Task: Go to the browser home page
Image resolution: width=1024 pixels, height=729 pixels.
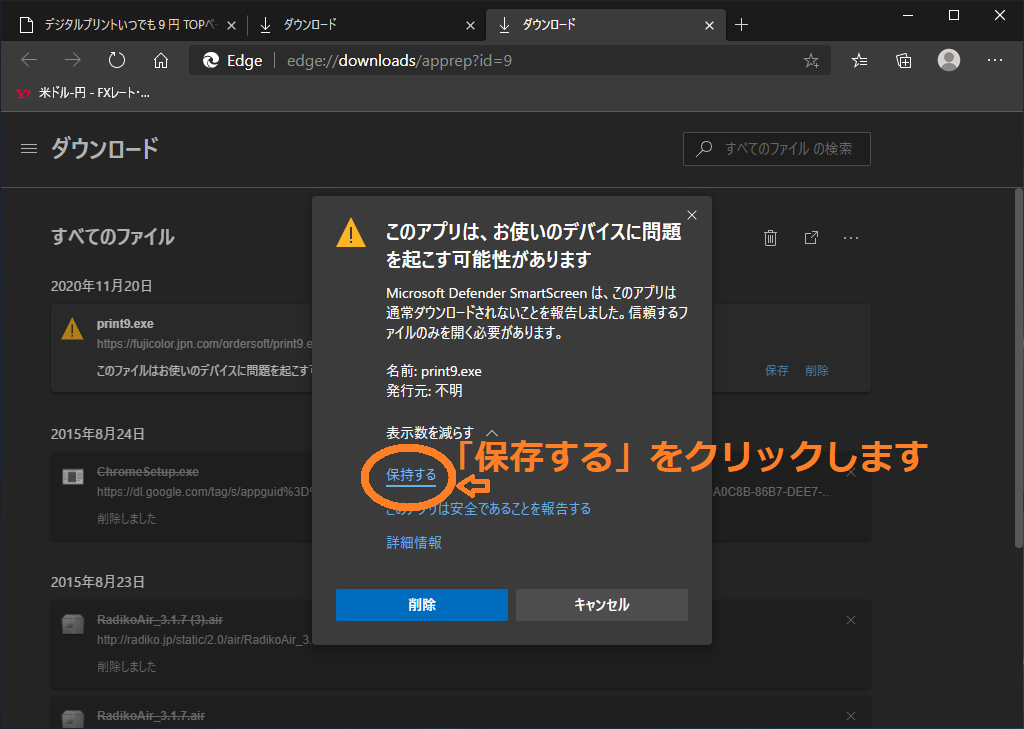Action: pyautogui.click(x=161, y=61)
